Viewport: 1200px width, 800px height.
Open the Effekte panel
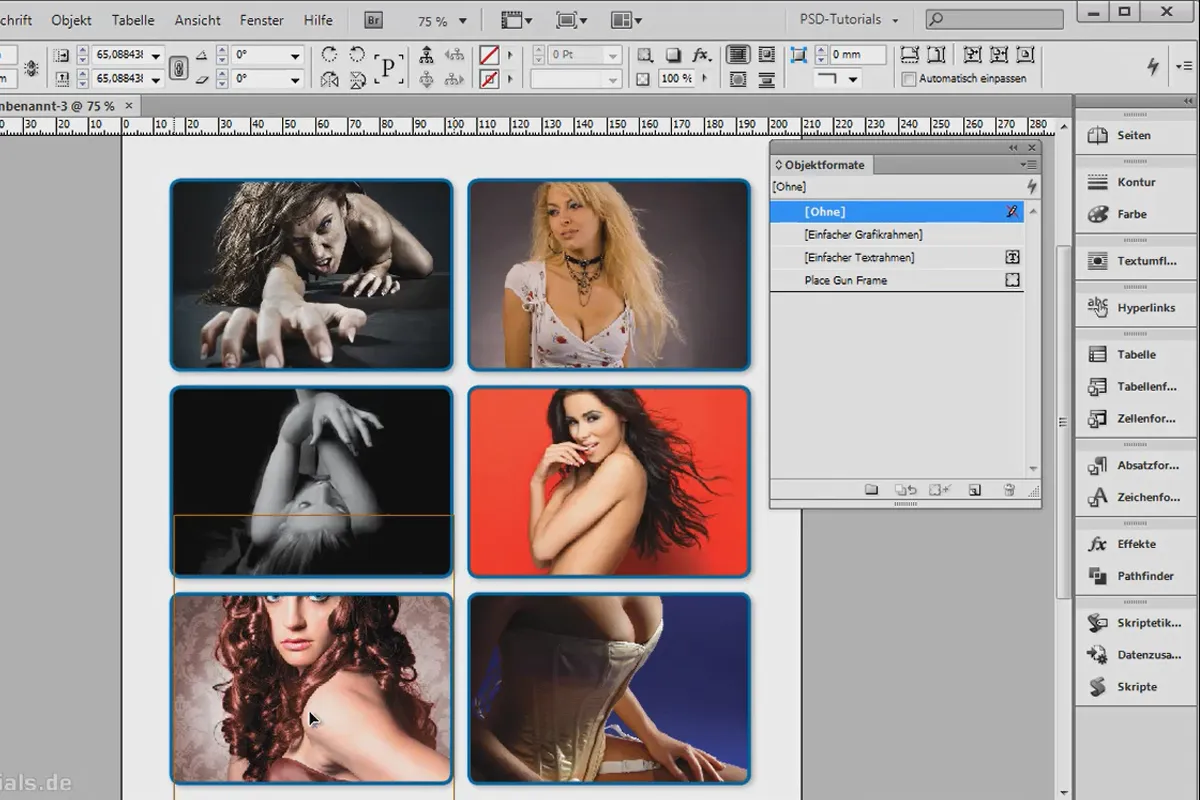[1135, 544]
